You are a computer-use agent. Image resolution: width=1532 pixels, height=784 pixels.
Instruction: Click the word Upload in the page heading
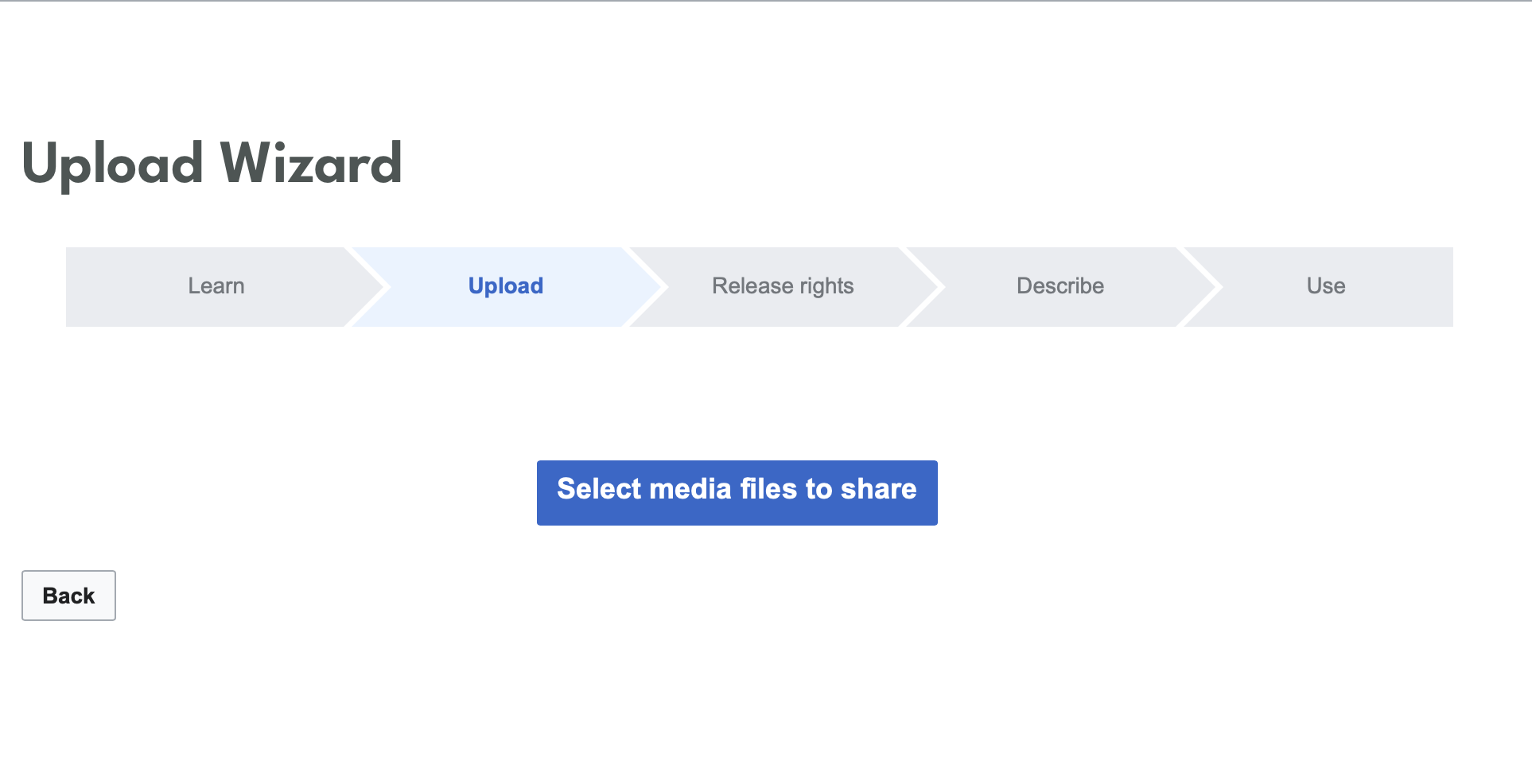coord(112,164)
